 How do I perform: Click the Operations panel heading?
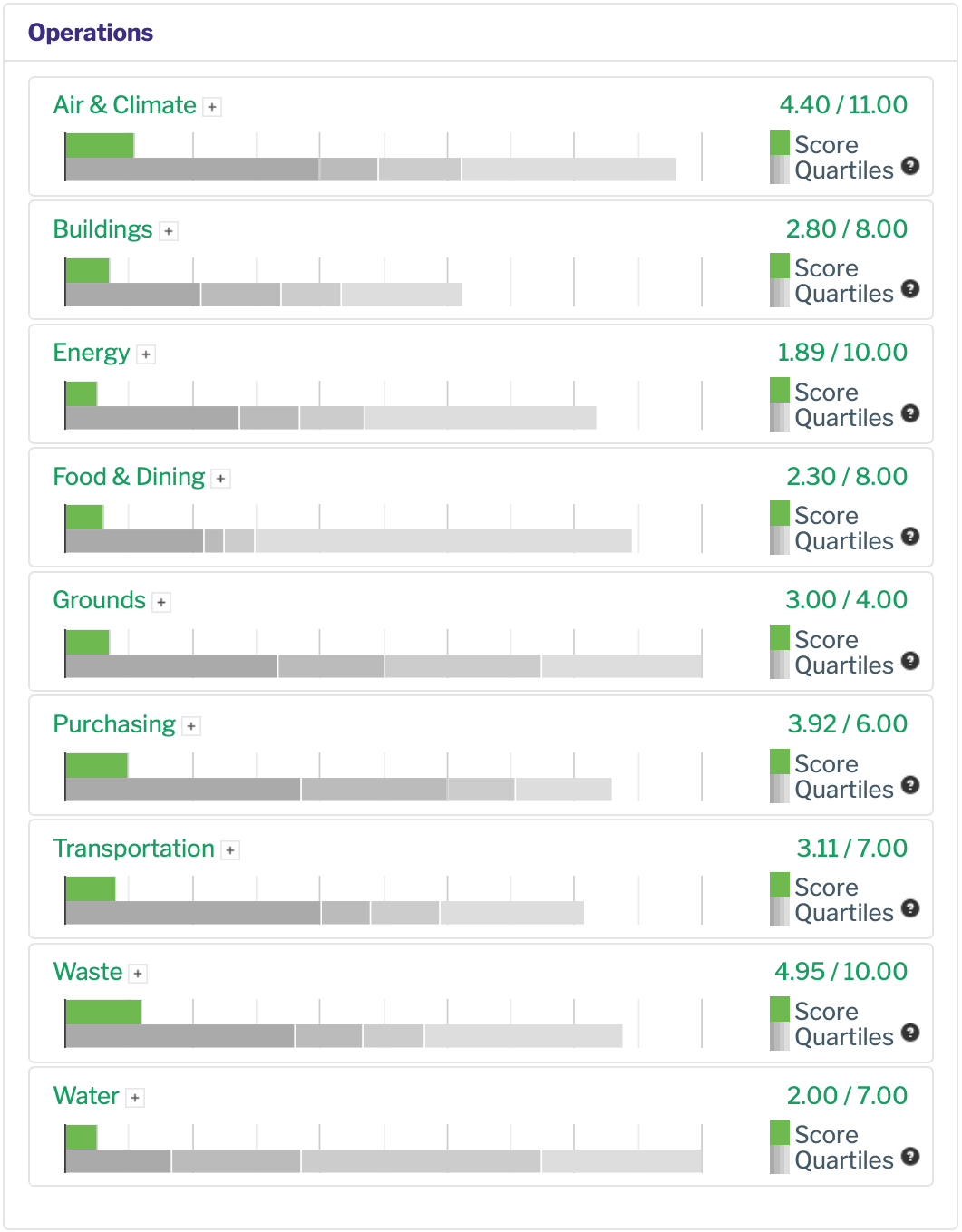(91, 33)
